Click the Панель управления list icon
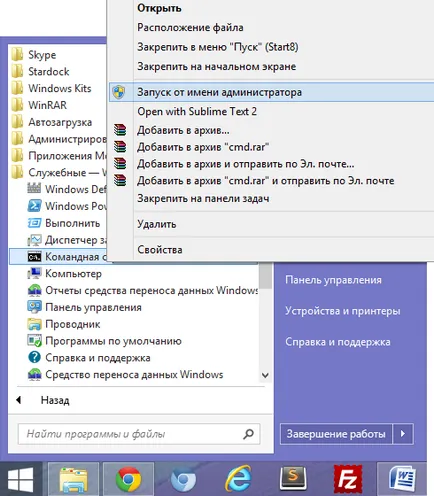This screenshot has width=434, height=496. pos(34,307)
